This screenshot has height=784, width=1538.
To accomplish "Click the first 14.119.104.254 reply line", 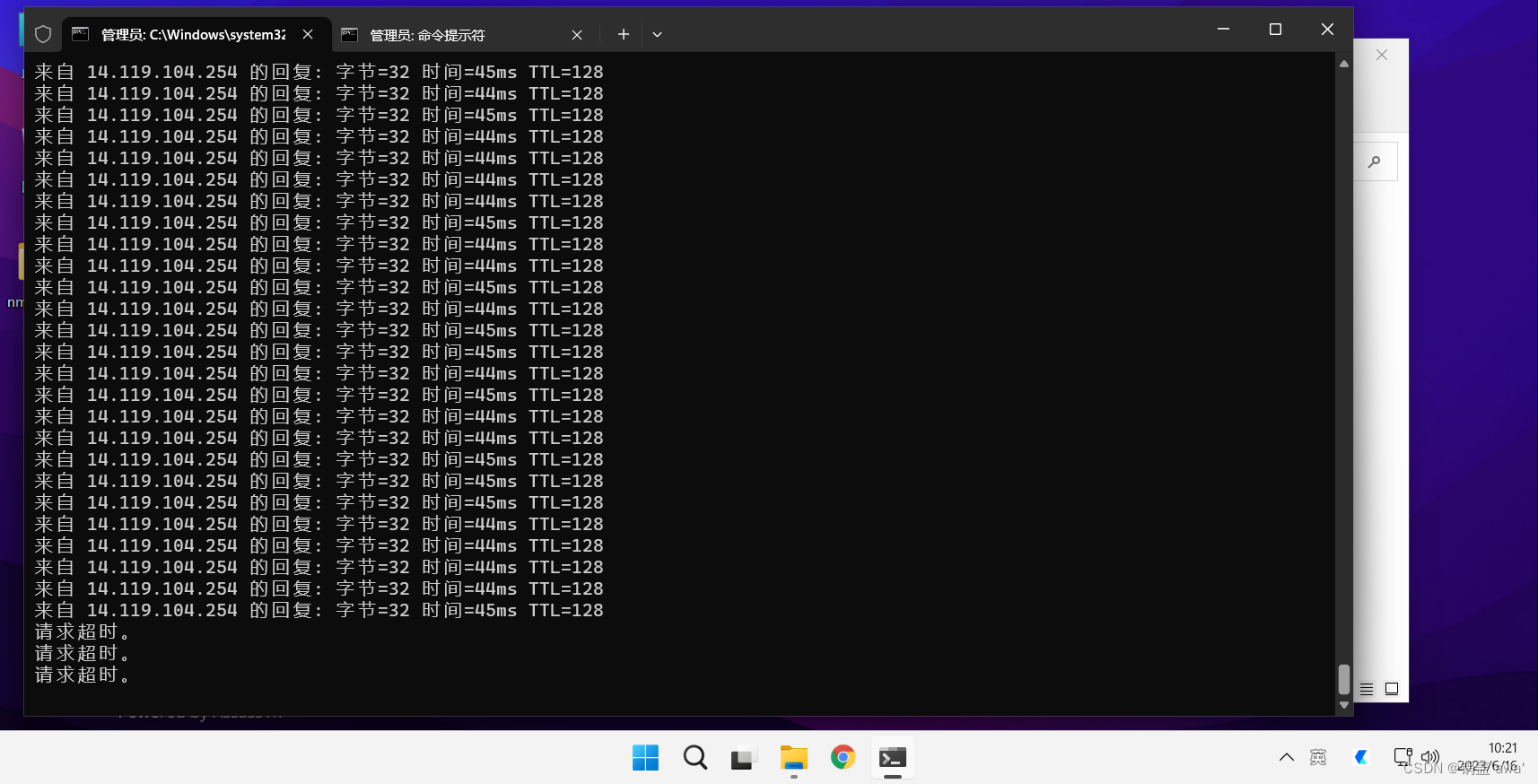I will (x=319, y=72).
